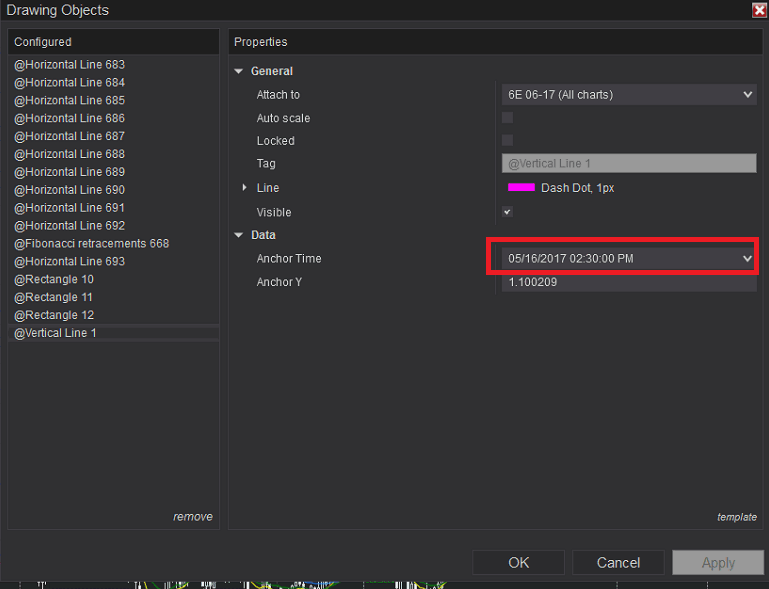Click the magenta line color swatch

pyautogui.click(x=521, y=187)
